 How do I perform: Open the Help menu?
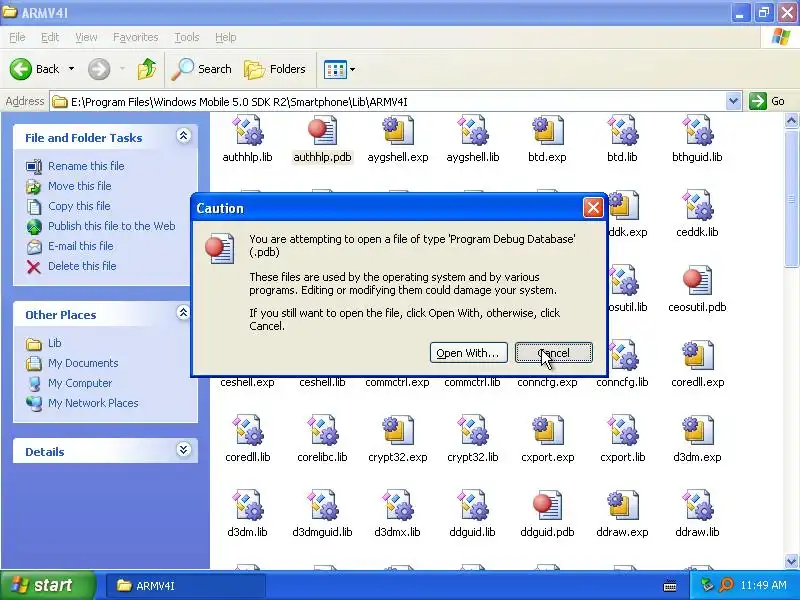pos(226,37)
